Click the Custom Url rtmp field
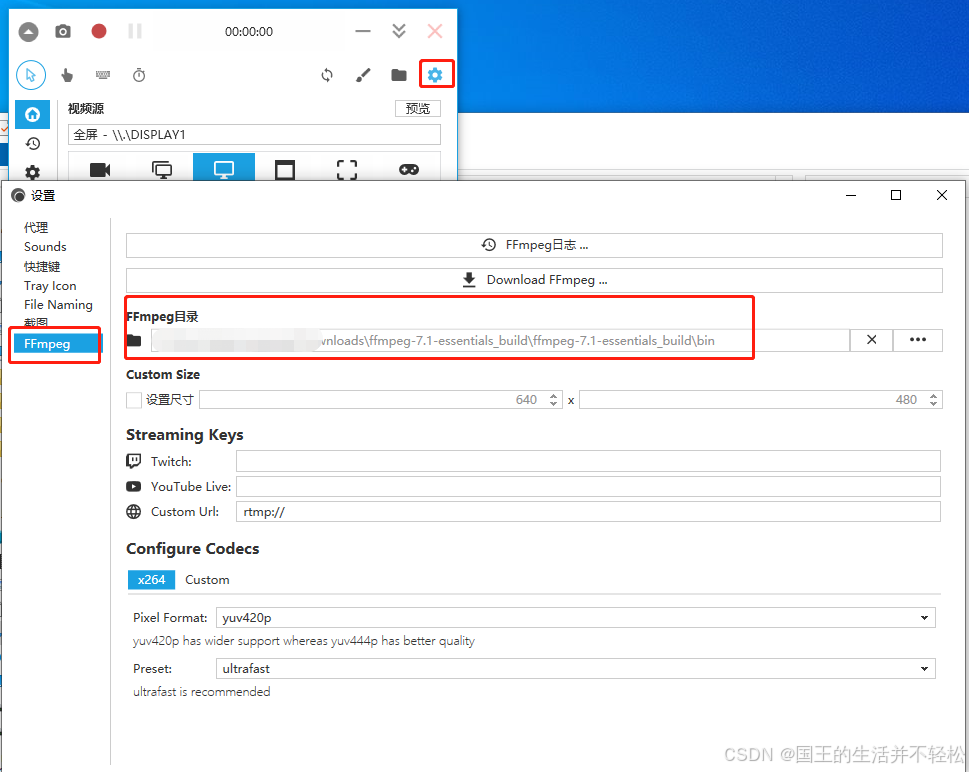This screenshot has height=772, width=969. pos(588,512)
